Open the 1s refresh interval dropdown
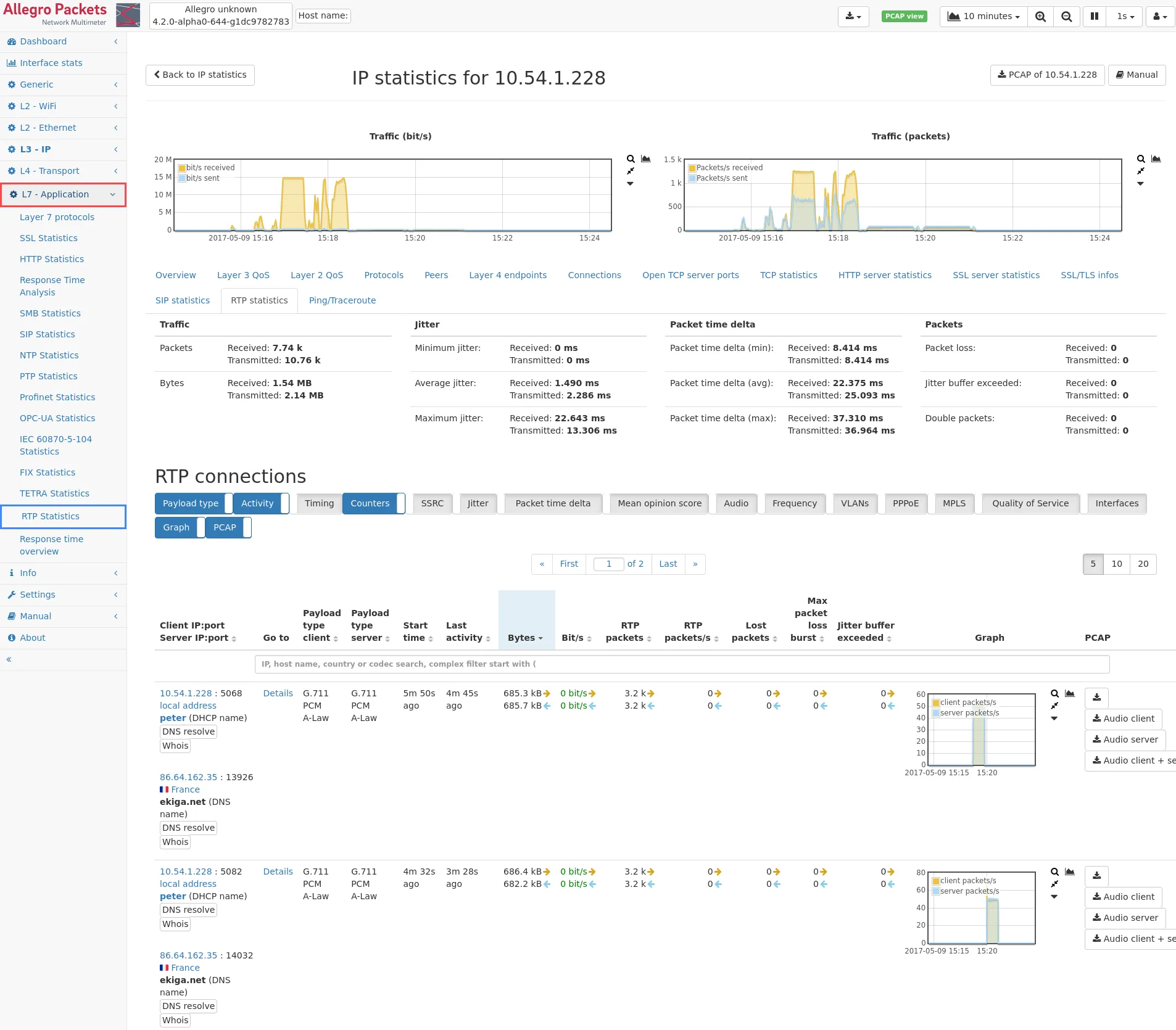1176x1030 pixels. (1125, 17)
